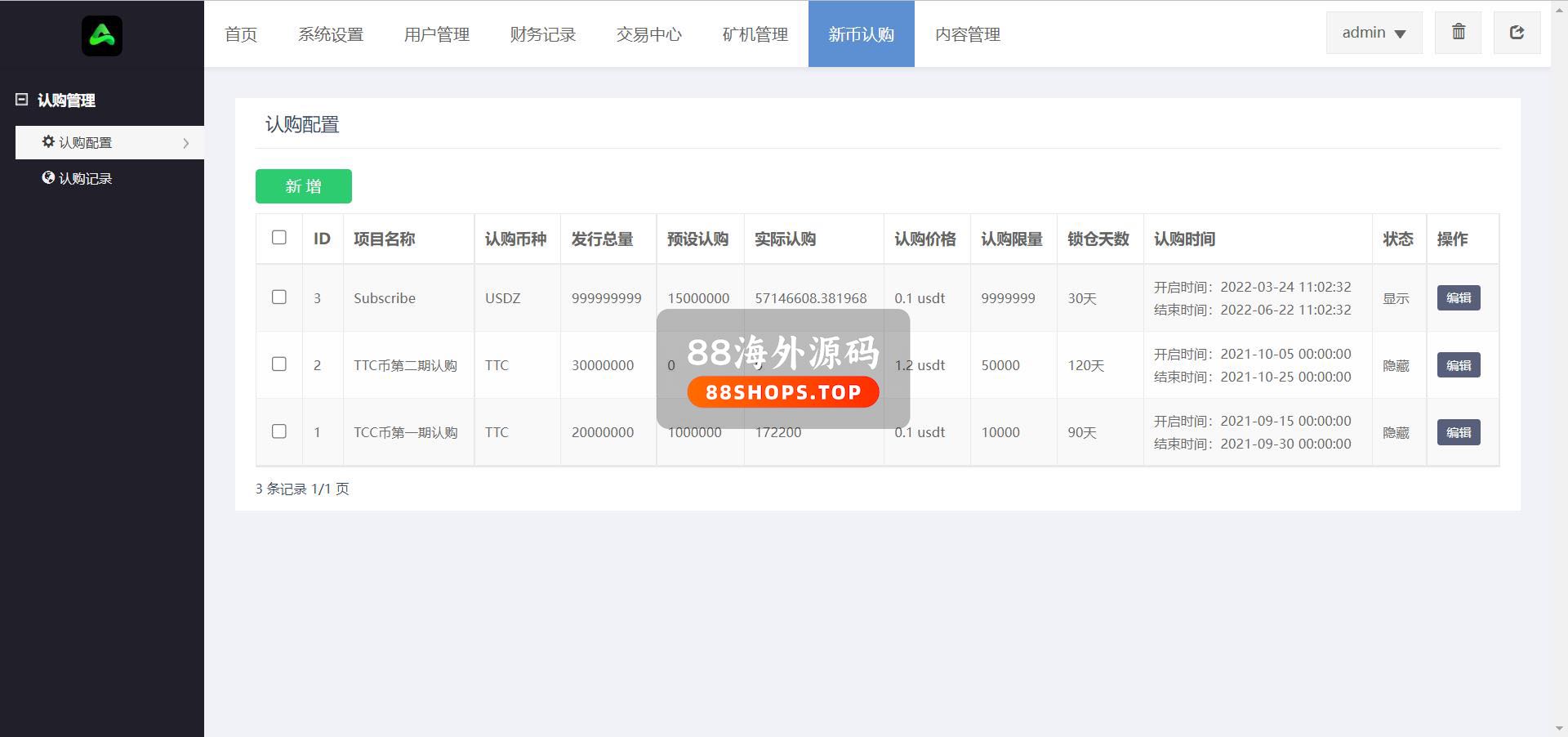Click 编辑 for TTC币第二期认购
Viewport: 1568px width, 737px height.
[x=1458, y=365]
